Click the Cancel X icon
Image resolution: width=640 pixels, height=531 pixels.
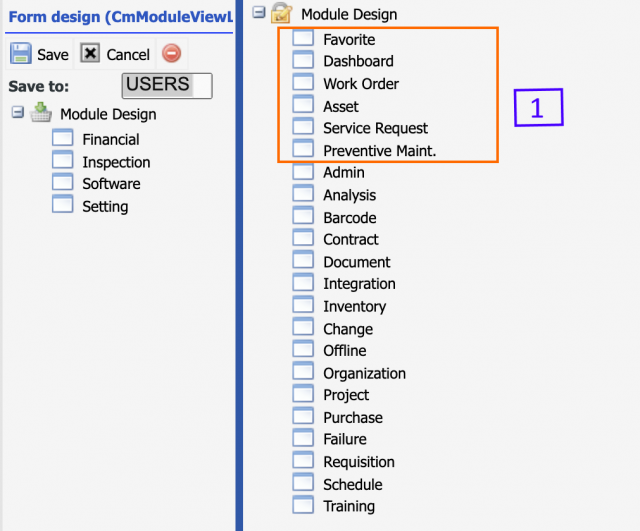90,54
